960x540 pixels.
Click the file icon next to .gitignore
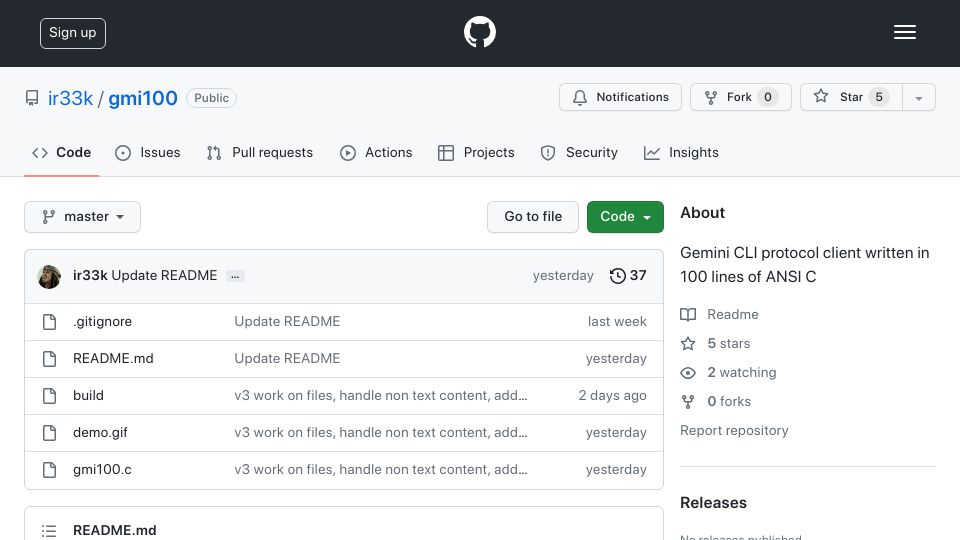[50, 322]
